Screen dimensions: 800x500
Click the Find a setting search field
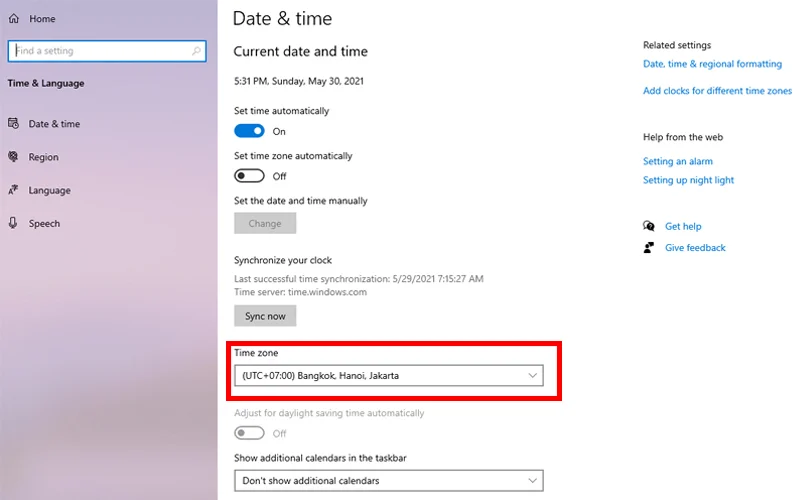point(98,51)
